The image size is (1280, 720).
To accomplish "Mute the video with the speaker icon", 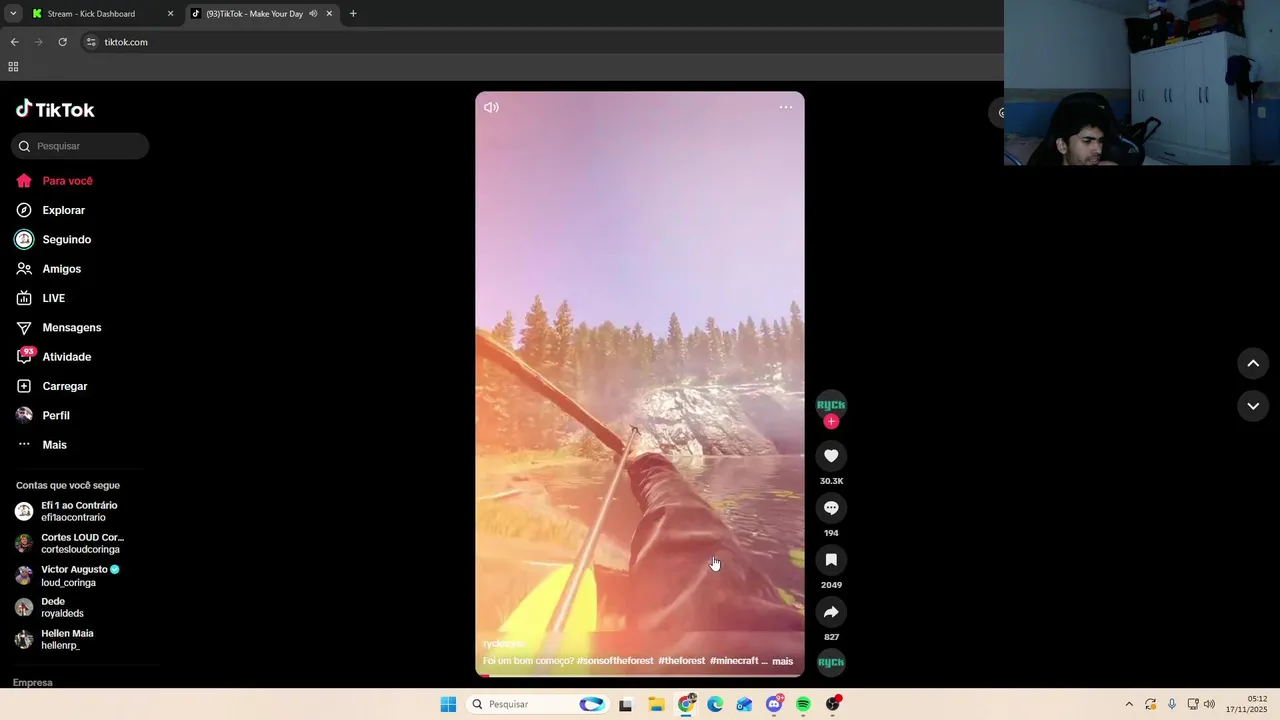I will [491, 107].
